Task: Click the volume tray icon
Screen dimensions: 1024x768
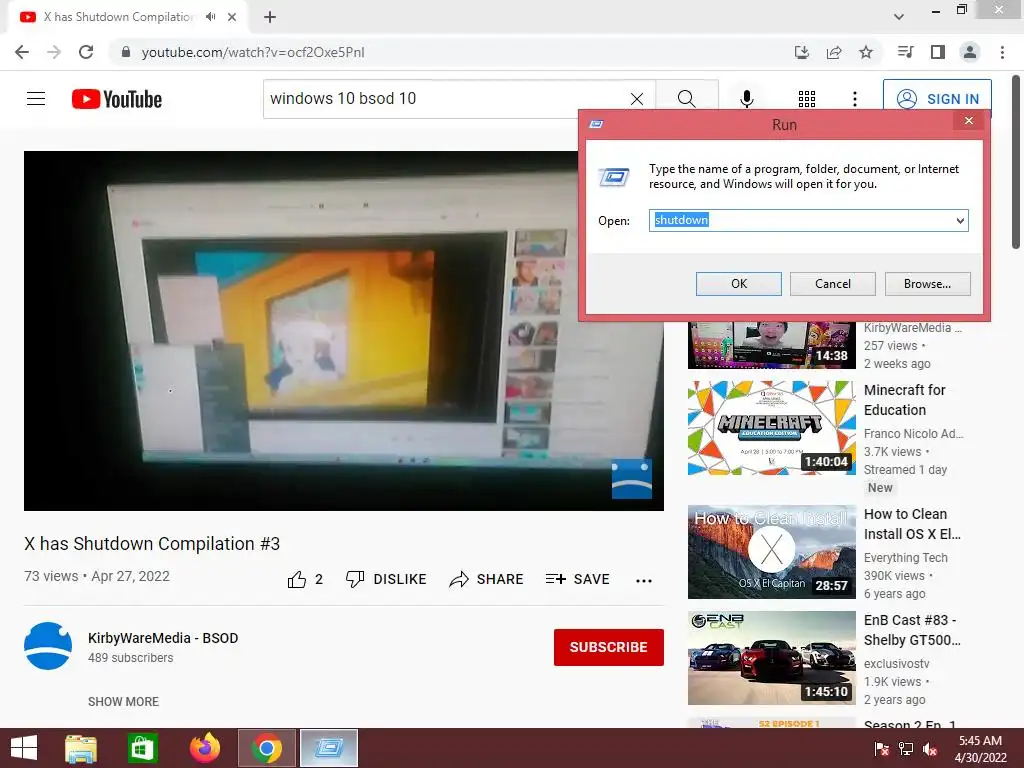Action: pos(930,749)
